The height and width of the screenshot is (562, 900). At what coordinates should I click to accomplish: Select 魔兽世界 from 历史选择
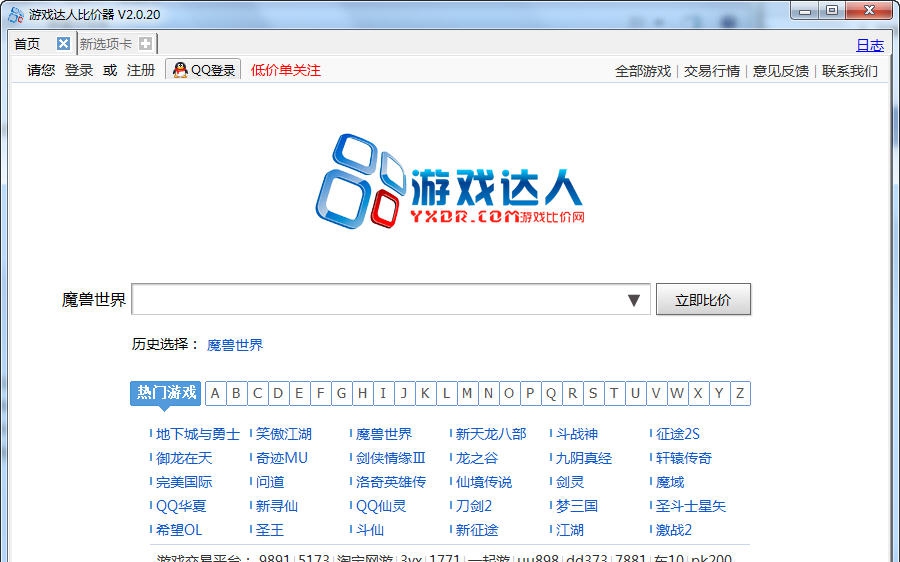click(235, 345)
